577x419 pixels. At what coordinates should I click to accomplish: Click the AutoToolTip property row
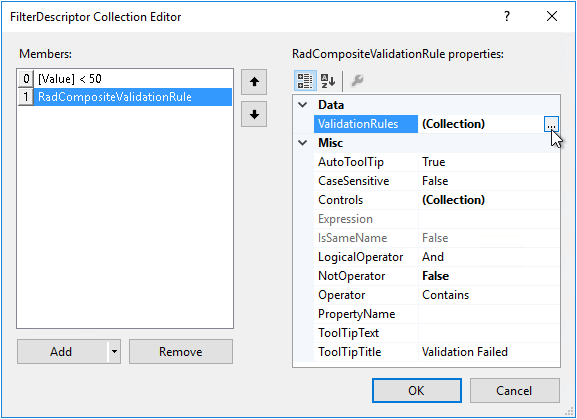coord(437,162)
